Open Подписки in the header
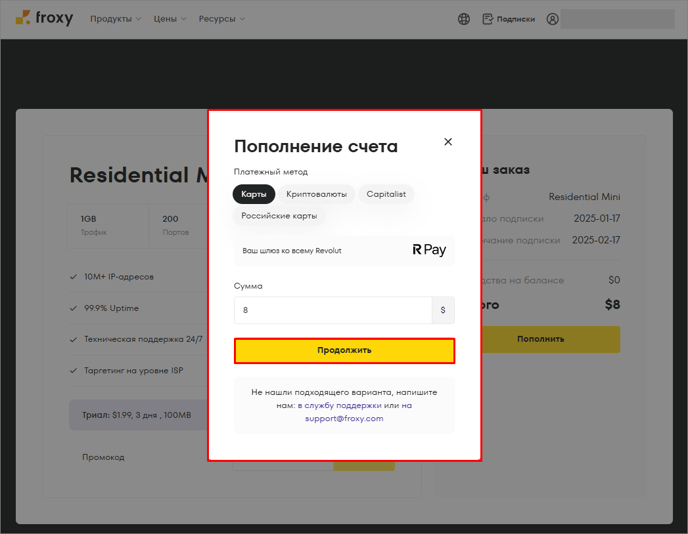This screenshot has height=534, width=688. point(509,19)
